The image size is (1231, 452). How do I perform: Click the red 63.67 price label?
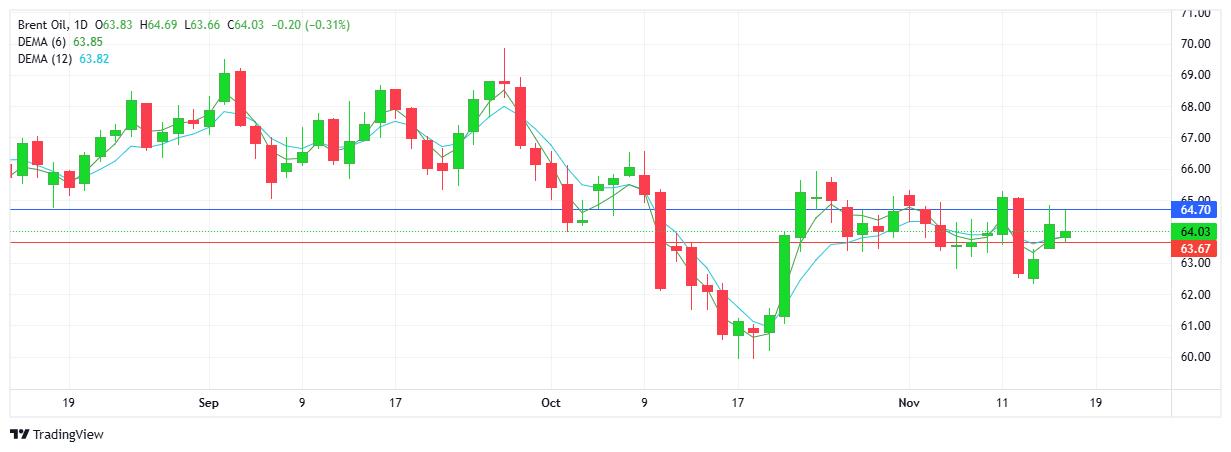point(1196,248)
